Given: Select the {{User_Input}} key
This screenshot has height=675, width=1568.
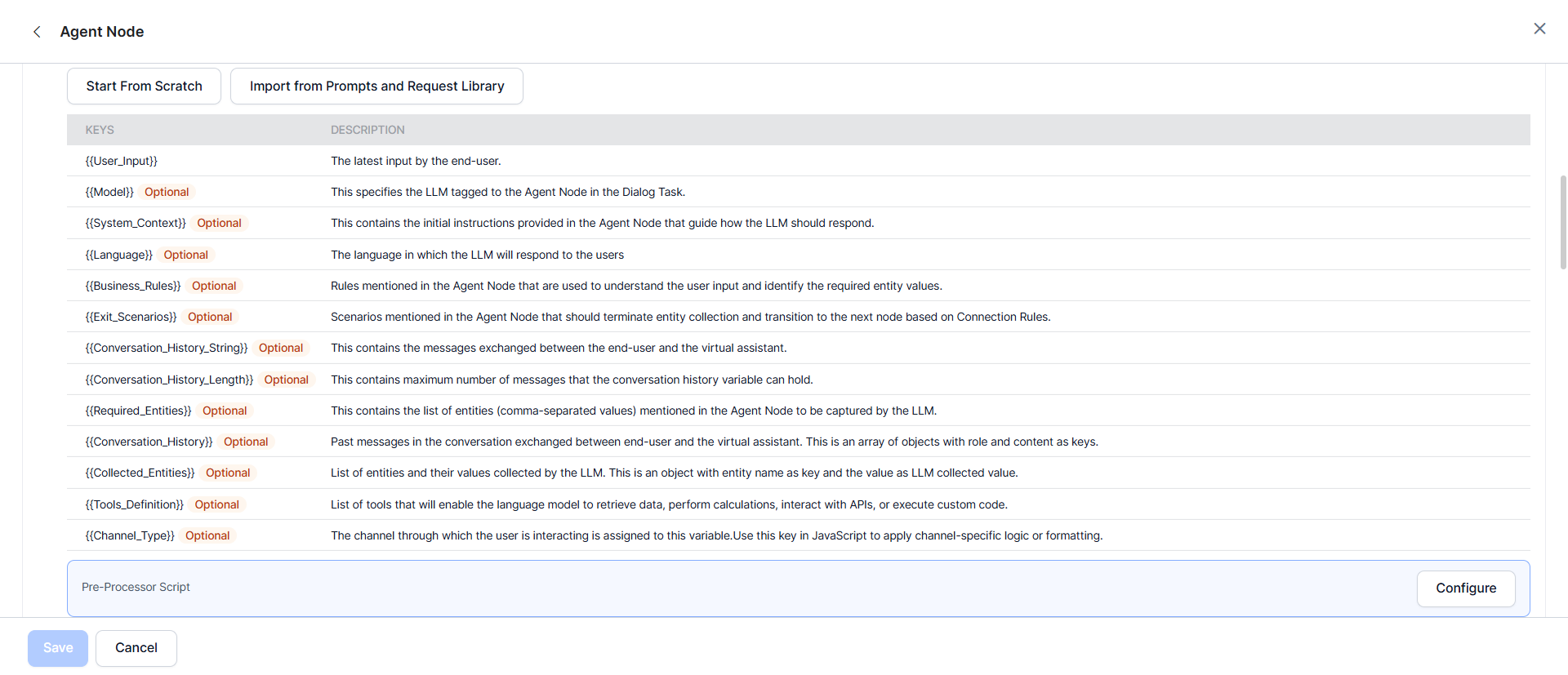Looking at the screenshot, I should 122,162.
